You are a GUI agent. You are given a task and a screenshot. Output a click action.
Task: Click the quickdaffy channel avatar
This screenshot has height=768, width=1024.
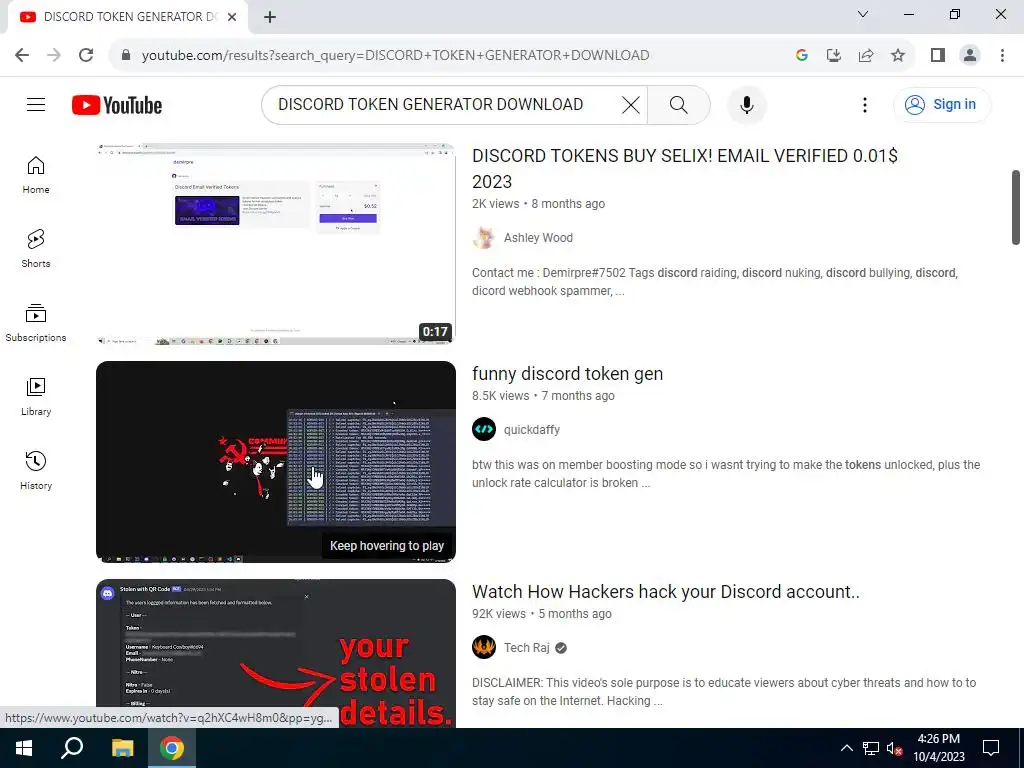(x=484, y=430)
